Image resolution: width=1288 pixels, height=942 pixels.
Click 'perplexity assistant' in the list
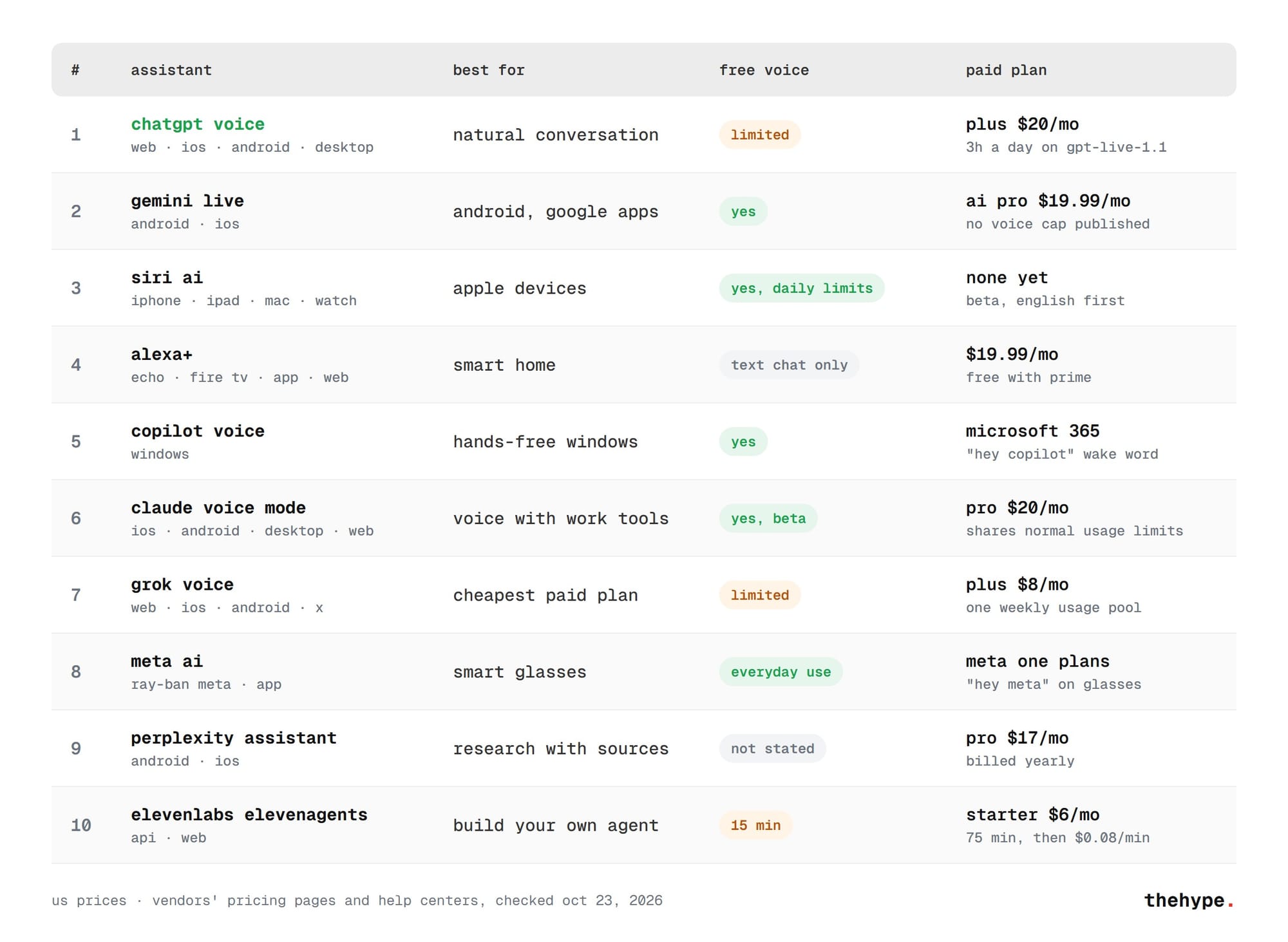pyautogui.click(x=234, y=738)
